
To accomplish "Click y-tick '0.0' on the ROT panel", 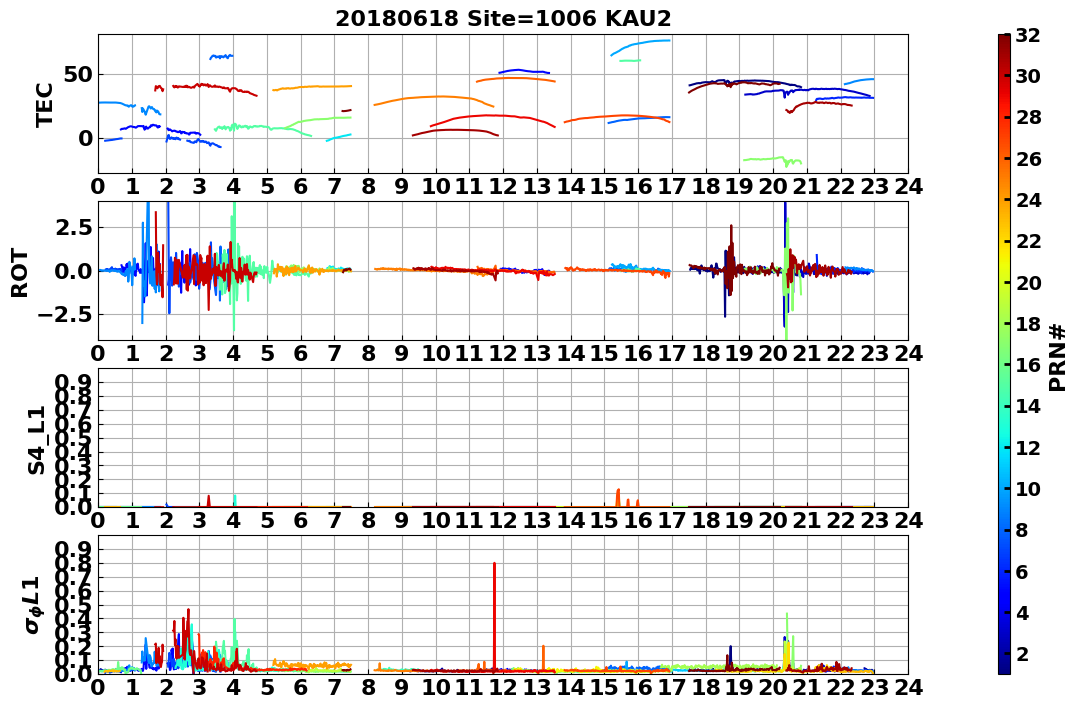I will tap(74, 271).
